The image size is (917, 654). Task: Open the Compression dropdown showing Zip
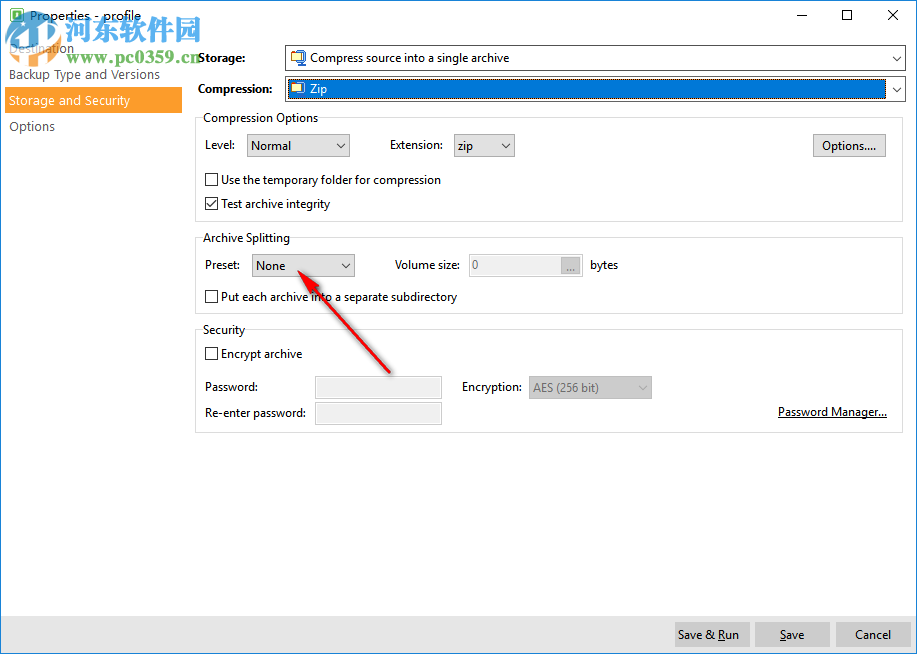[x=898, y=89]
